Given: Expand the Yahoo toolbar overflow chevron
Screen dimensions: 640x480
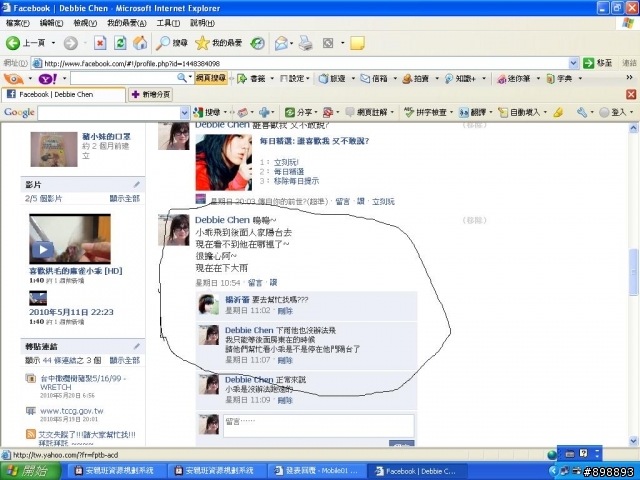Looking at the screenshot, I should (x=629, y=78).
